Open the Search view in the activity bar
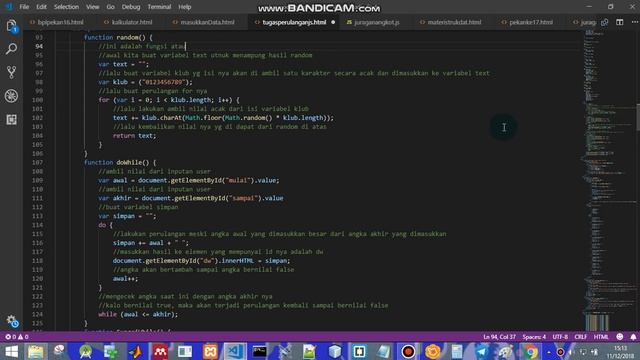The width and height of the screenshot is (640, 360). pos(11,49)
